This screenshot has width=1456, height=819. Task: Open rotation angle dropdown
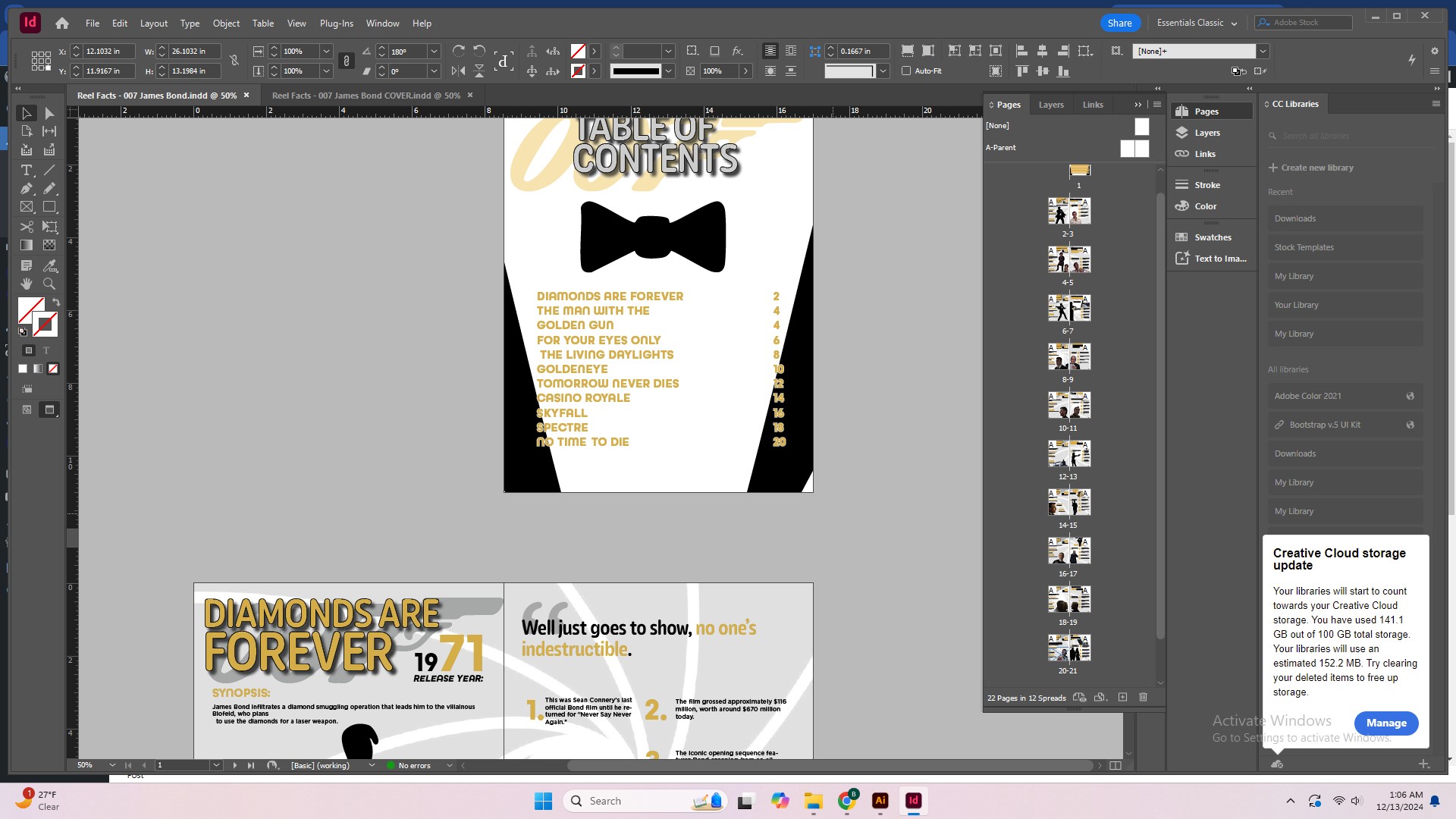434,52
